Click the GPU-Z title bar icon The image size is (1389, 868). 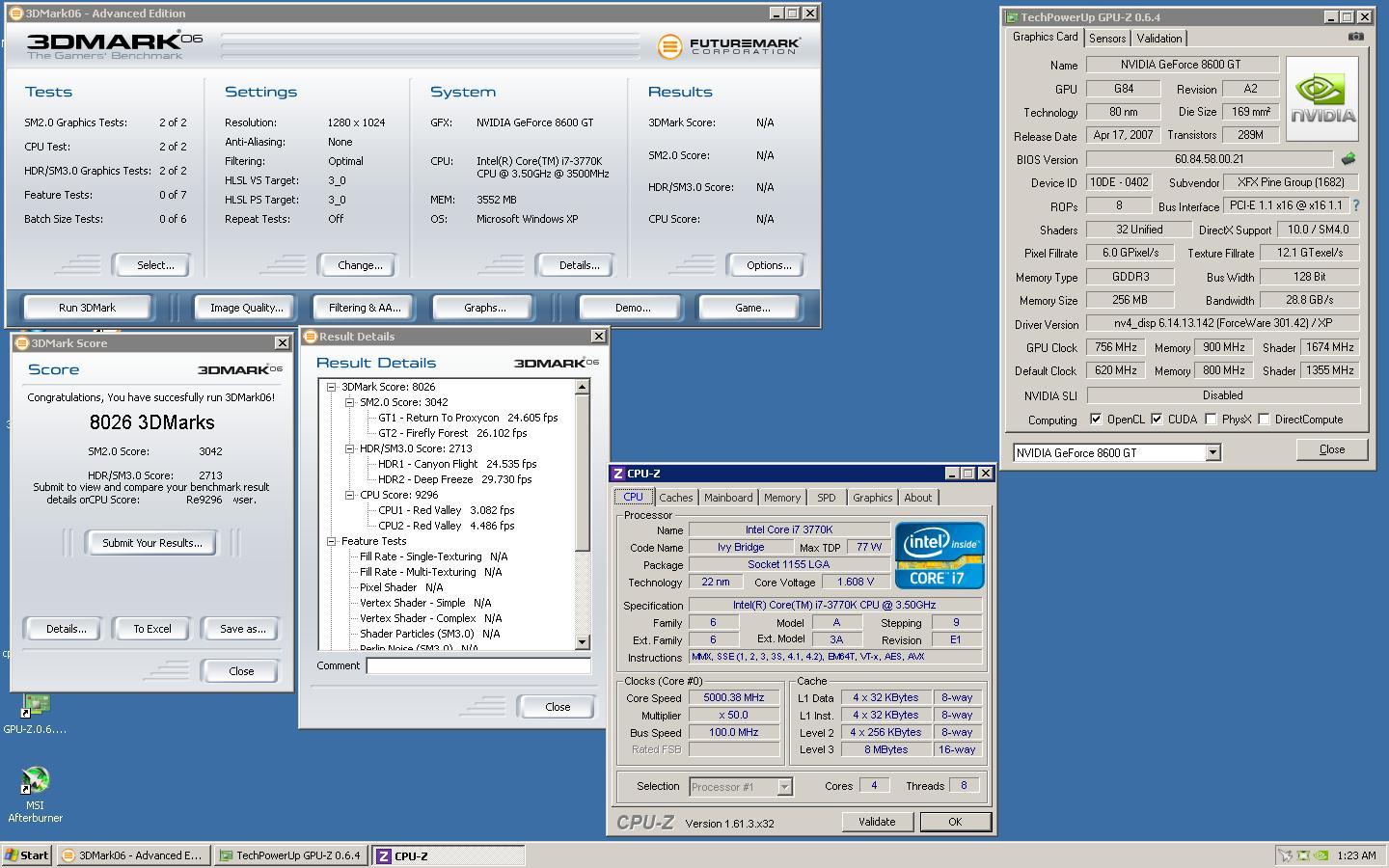1012,17
